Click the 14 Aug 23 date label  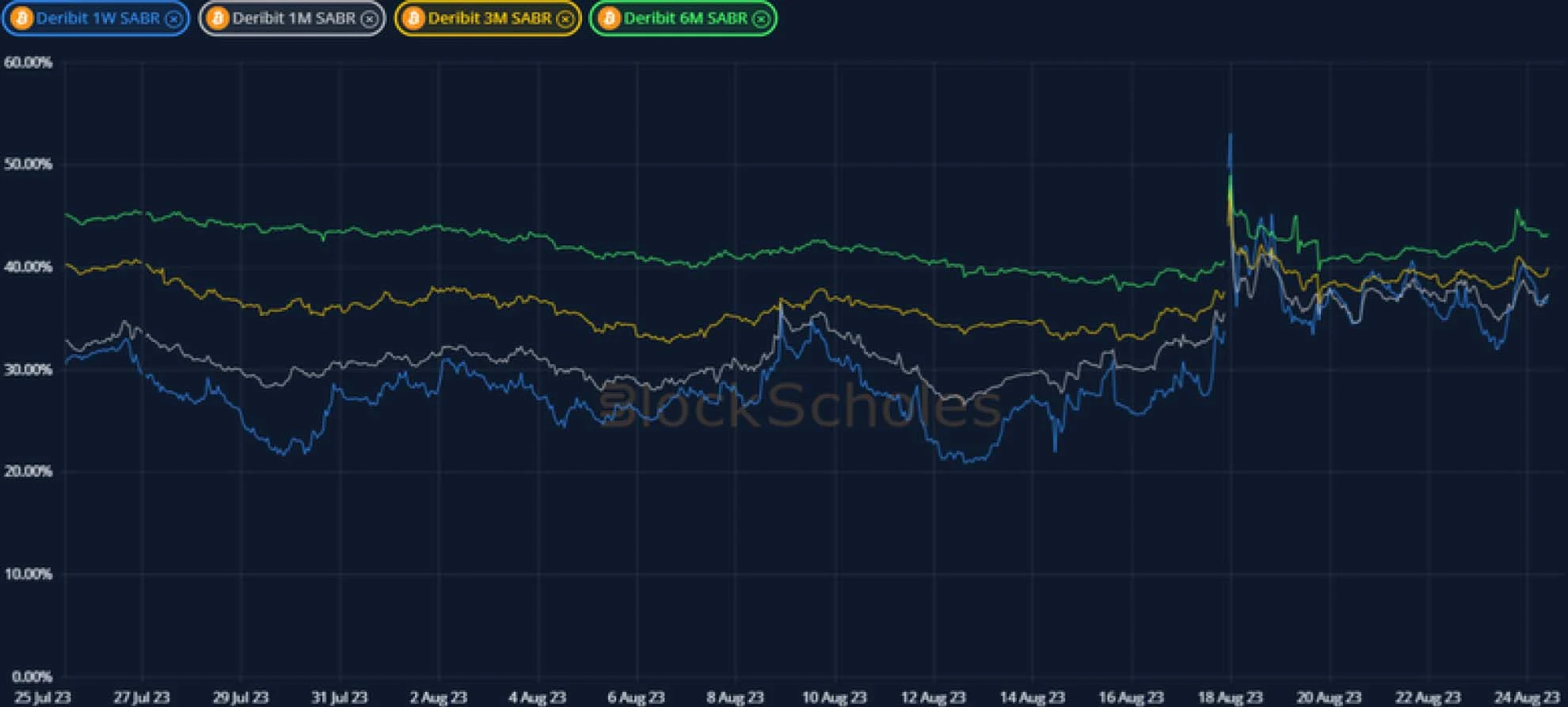click(x=1032, y=697)
